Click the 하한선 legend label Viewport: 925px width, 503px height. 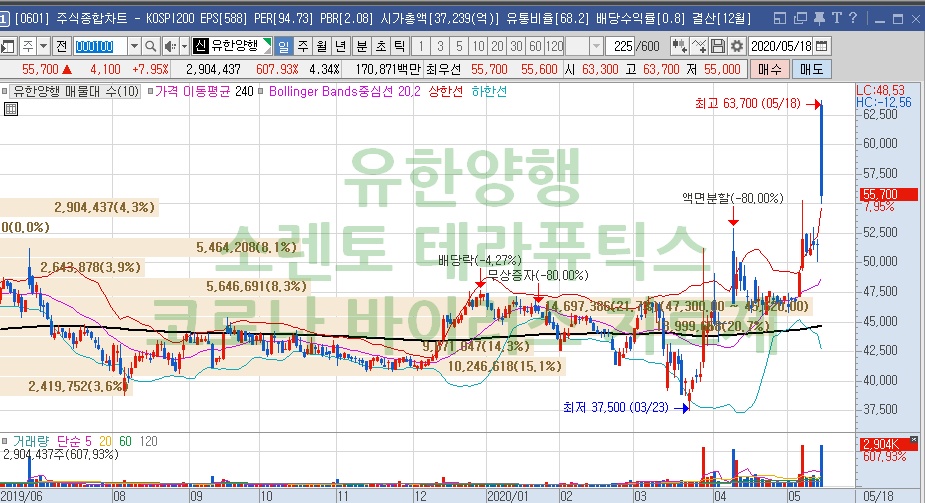489,91
